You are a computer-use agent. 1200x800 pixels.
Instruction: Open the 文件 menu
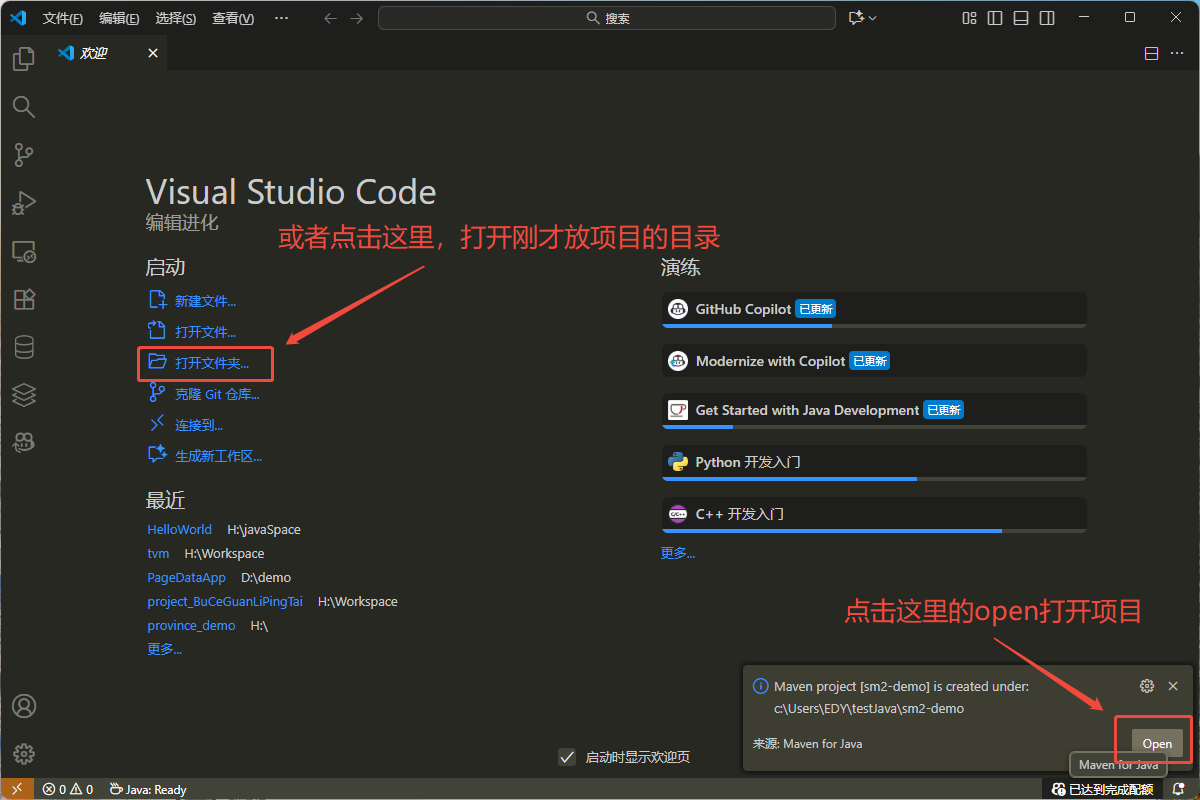tap(62, 18)
